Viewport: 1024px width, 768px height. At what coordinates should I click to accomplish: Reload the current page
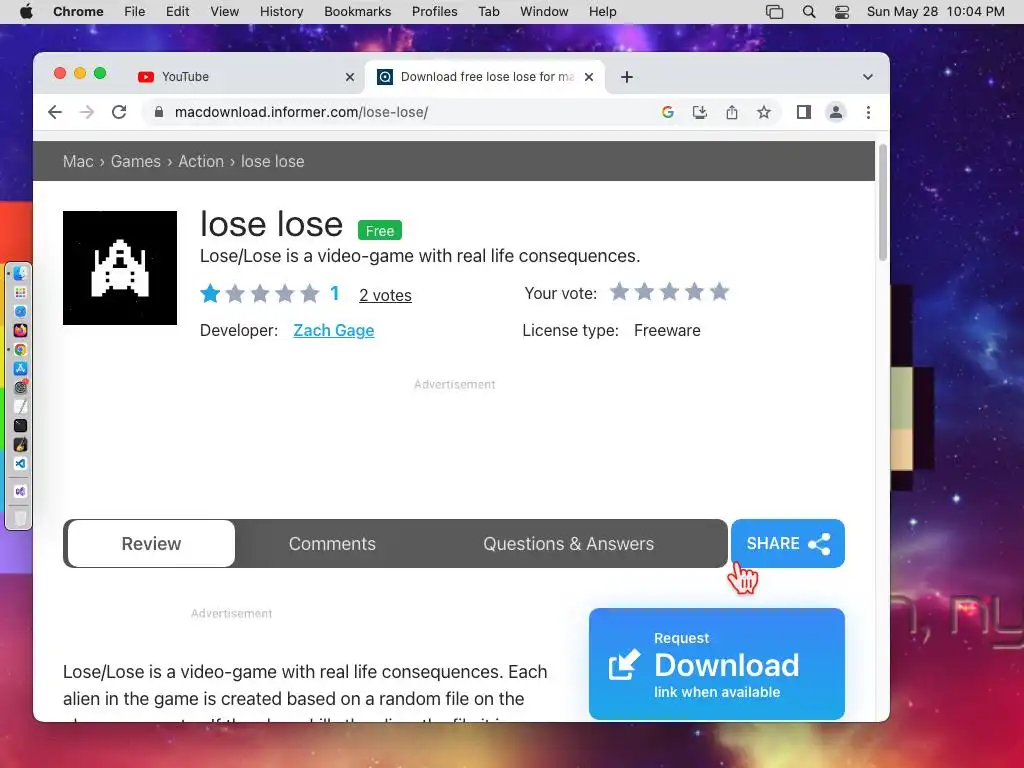tap(119, 112)
